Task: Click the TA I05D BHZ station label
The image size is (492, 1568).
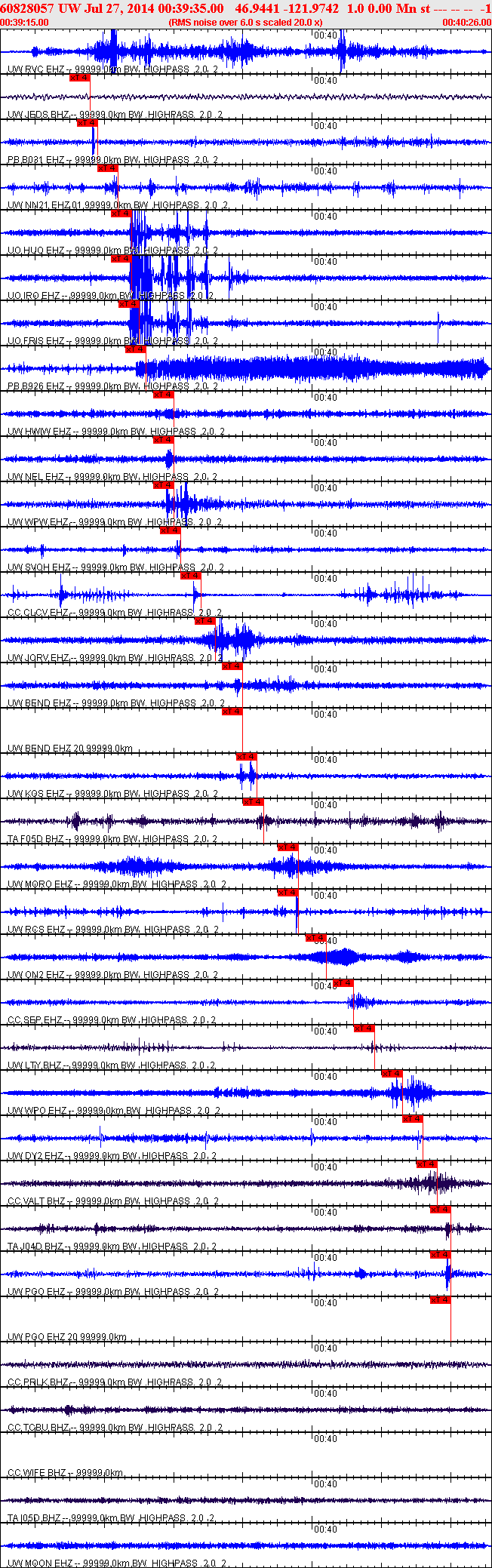Action: 112,1518
